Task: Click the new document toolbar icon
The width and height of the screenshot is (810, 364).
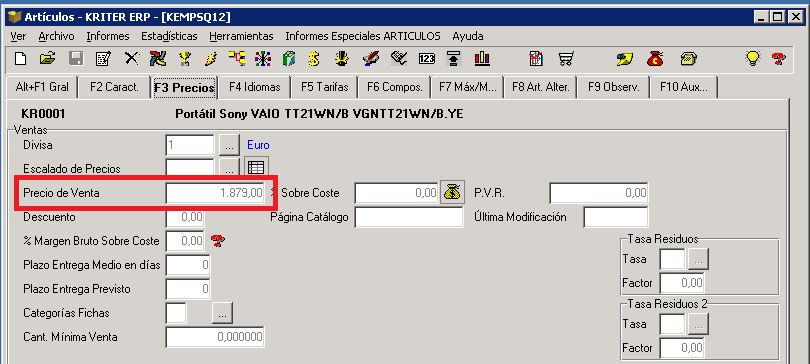Action: 21,58
